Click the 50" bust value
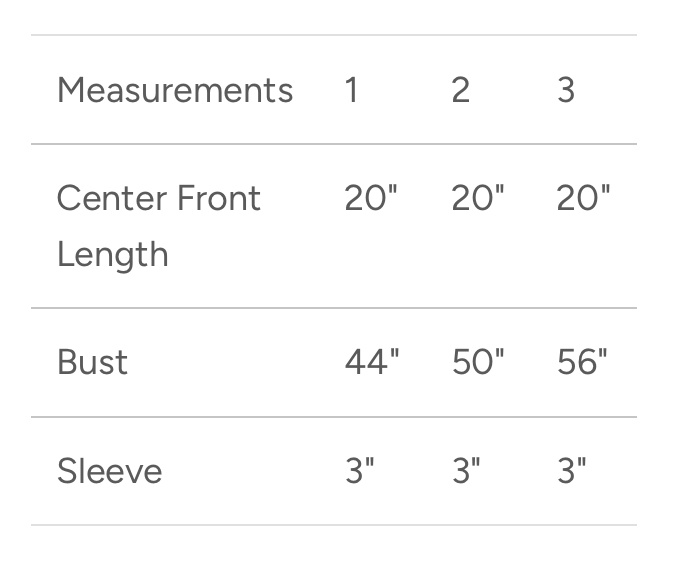The width and height of the screenshot is (677, 569). tap(477, 362)
